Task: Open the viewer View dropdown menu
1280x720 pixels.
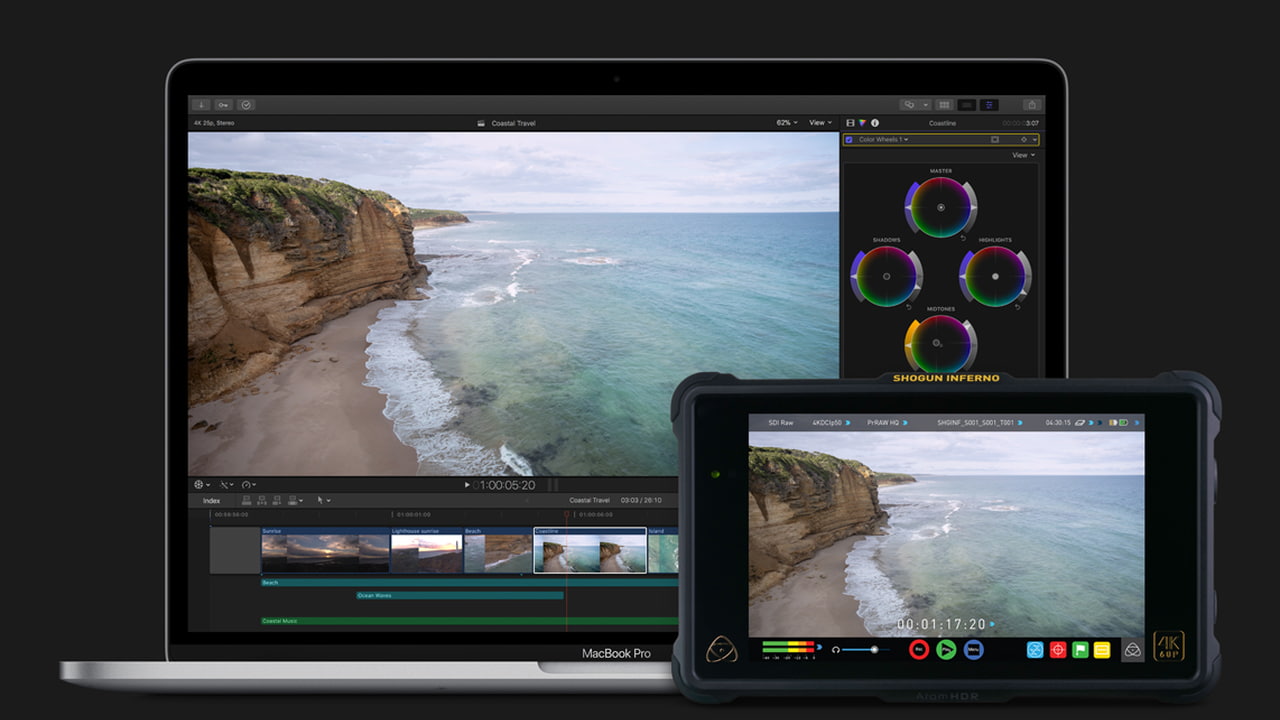Action: tap(821, 123)
